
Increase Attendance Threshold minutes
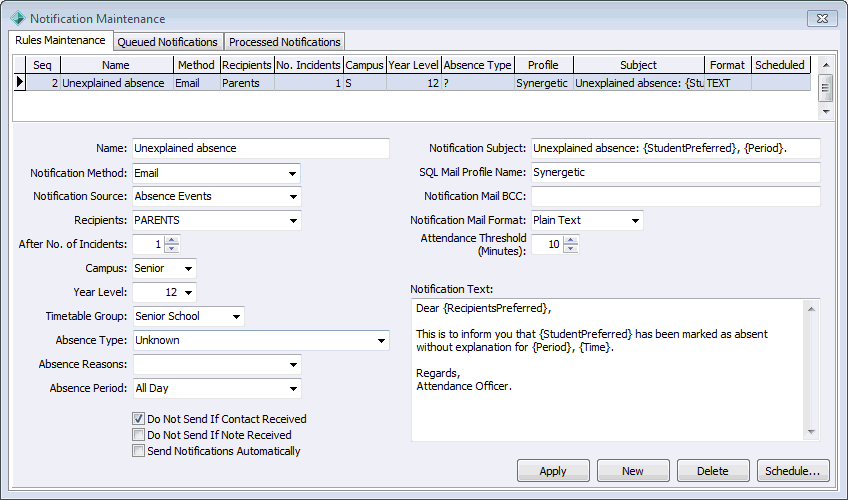click(571, 240)
